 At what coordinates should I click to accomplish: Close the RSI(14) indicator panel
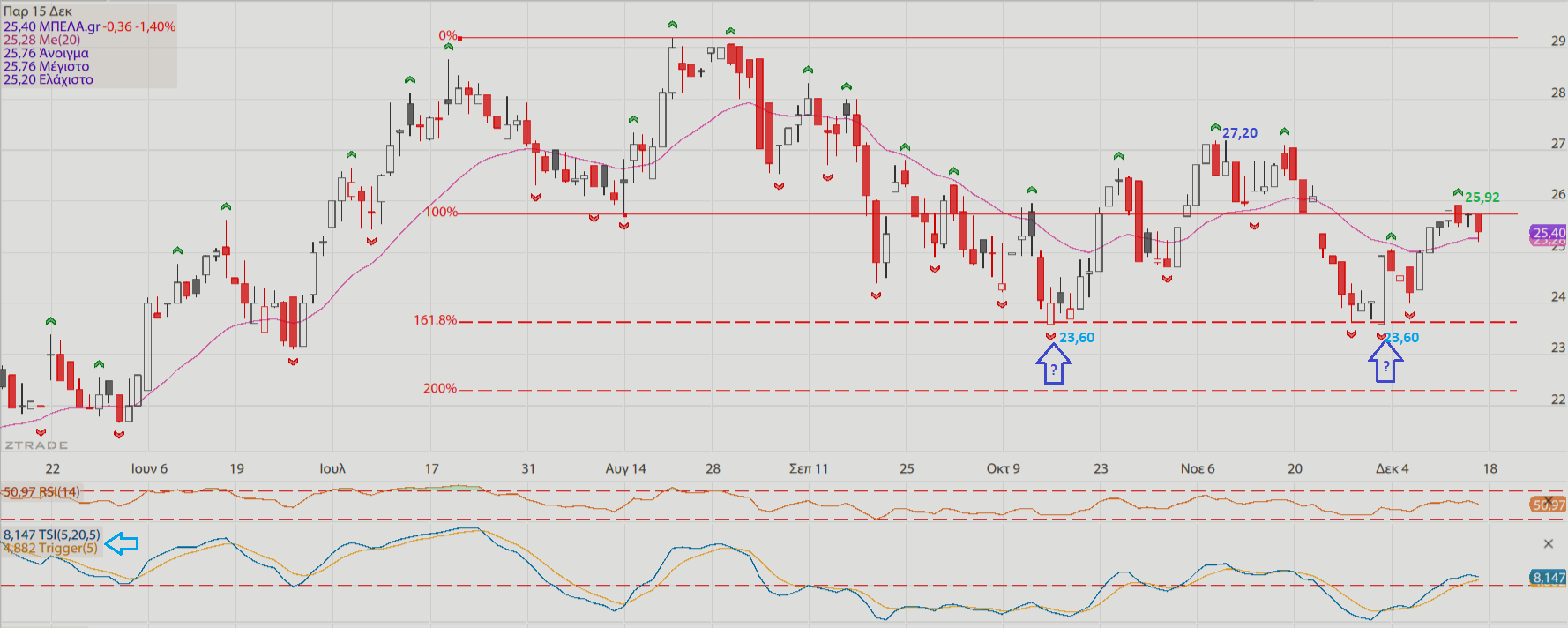[1549, 501]
